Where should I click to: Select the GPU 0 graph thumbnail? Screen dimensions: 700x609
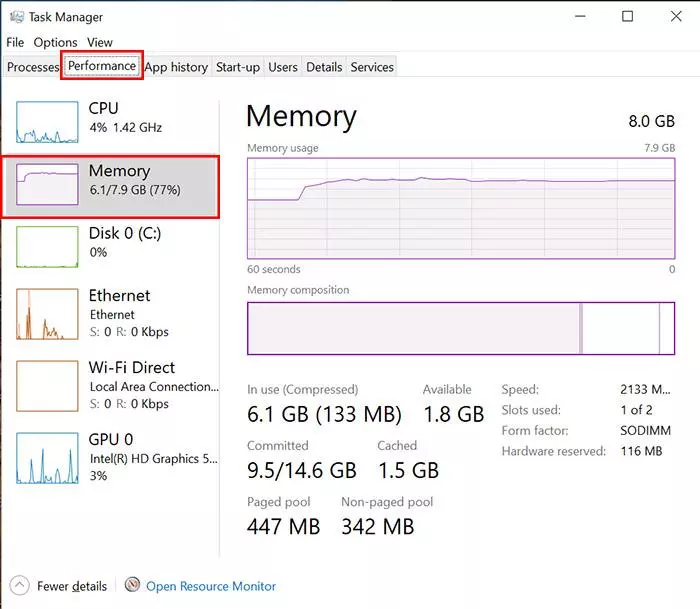coord(47,458)
